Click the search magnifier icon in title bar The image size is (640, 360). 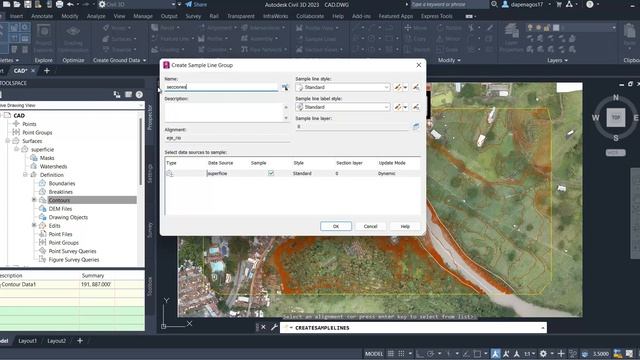pos(494,4)
